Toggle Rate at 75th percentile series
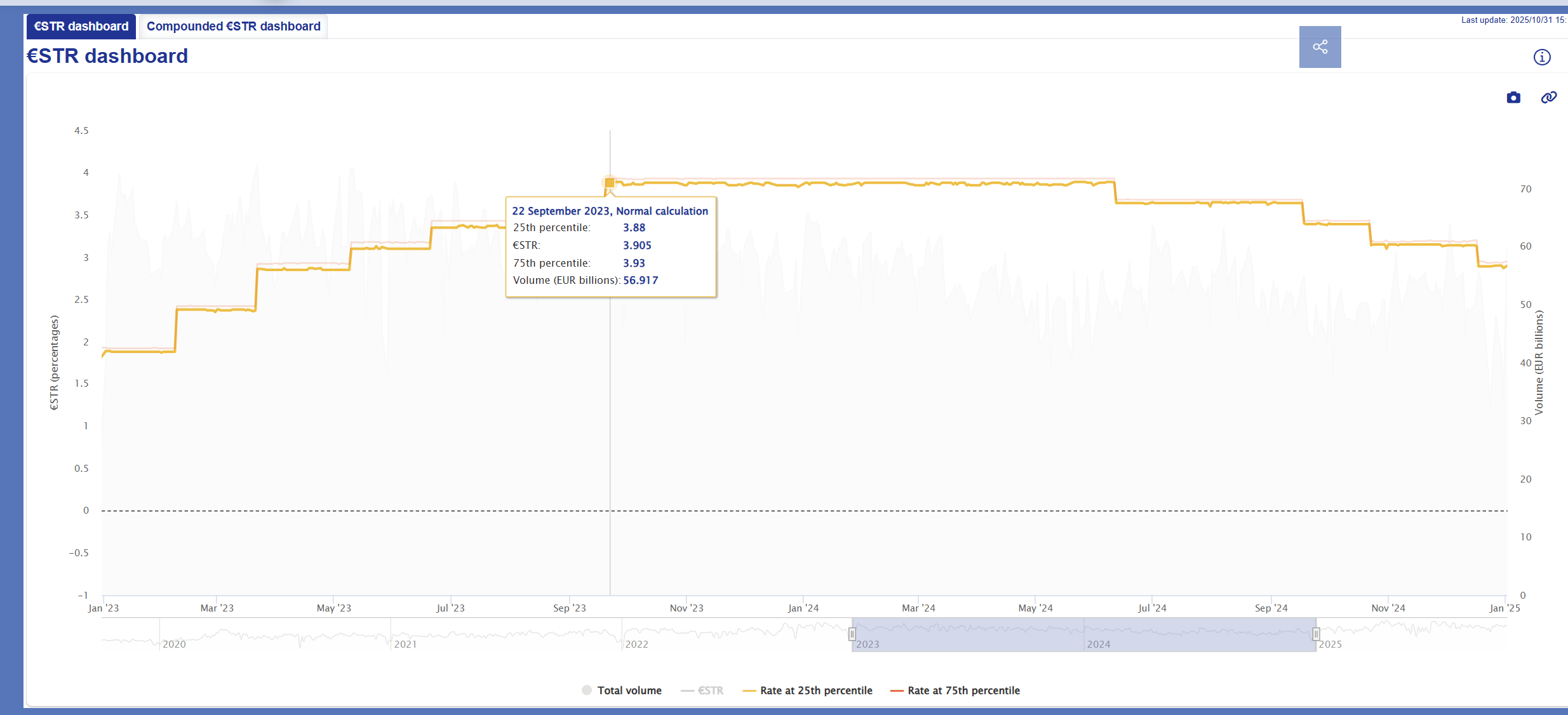The width and height of the screenshot is (1568, 715). (x=963, y=690)
